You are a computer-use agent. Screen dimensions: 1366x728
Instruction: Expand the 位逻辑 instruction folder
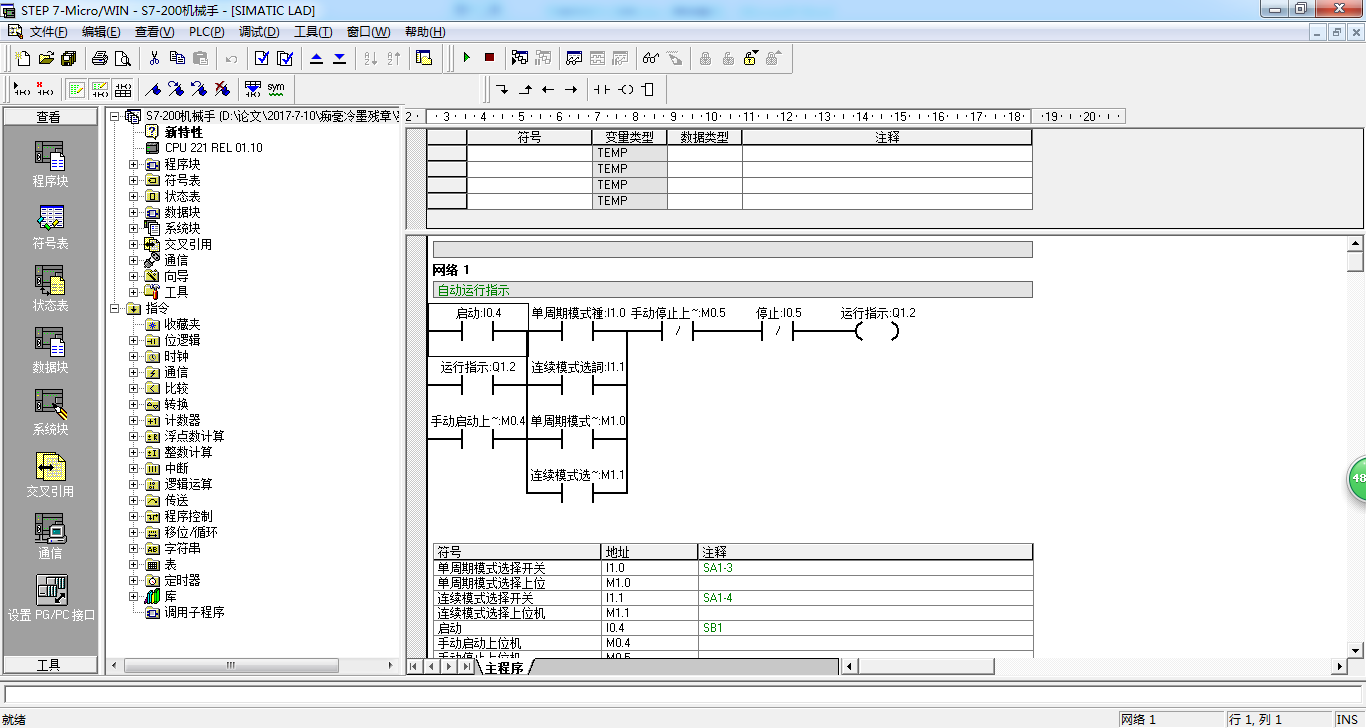133,340
